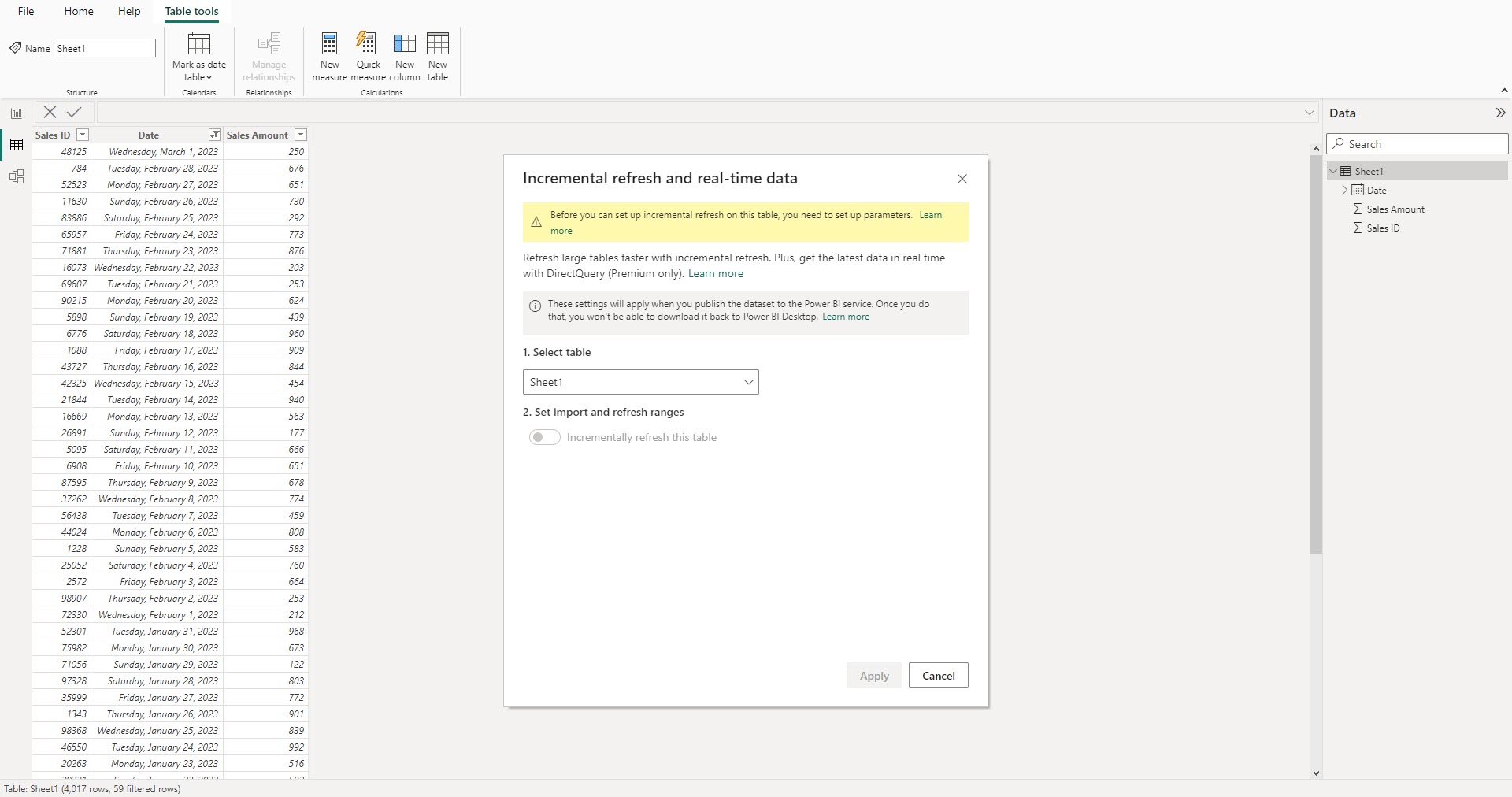Image resolution: width=1512 pixels, height=797 pixels.
Task: Collapse the Data pane arrows
Action: pos(1500,113)
